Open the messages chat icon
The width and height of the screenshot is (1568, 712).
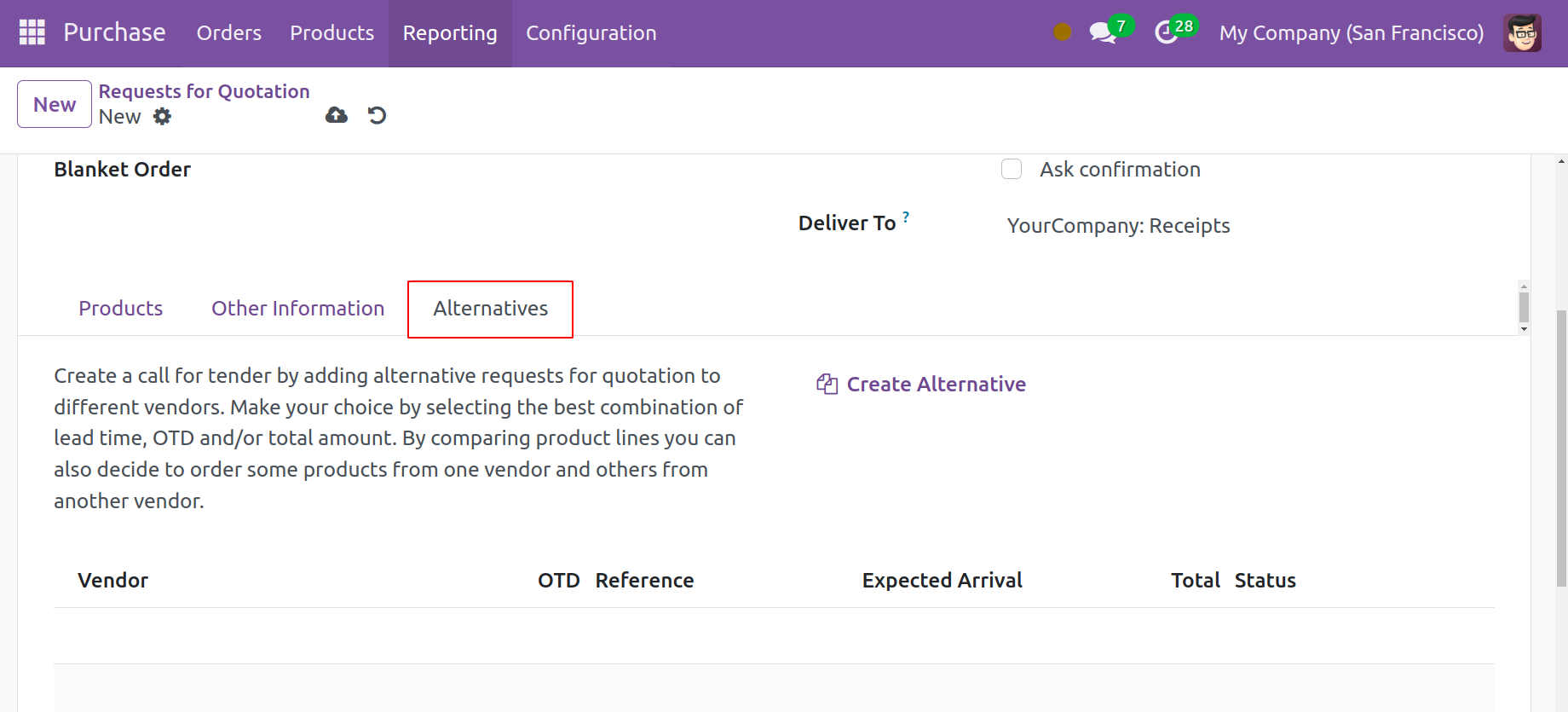pyautogui.click(x=1103, y=32)
